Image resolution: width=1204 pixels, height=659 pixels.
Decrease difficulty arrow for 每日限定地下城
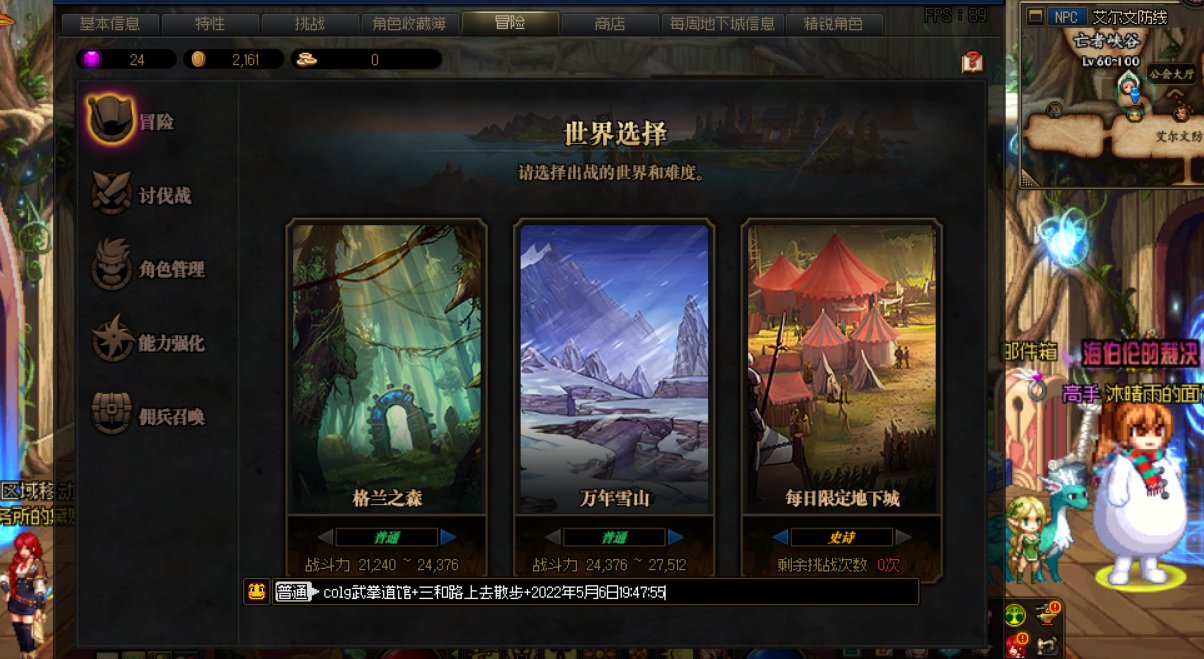tap(780, 537)
